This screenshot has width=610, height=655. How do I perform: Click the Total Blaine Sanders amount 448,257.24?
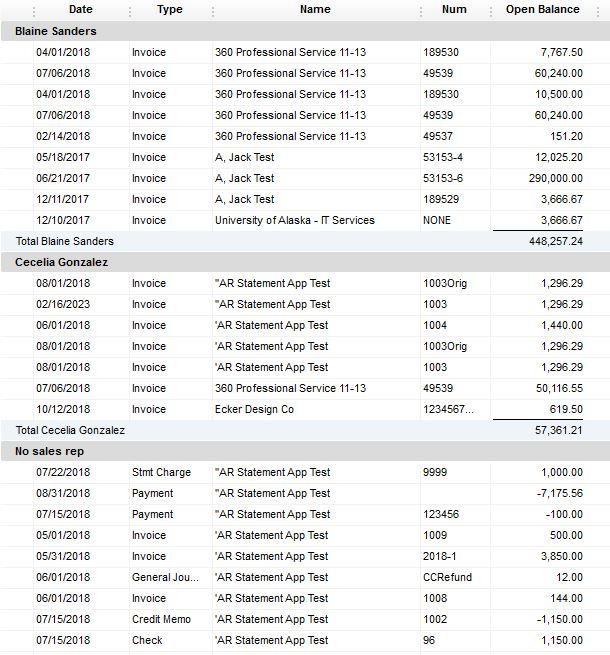tap(555, 241)
